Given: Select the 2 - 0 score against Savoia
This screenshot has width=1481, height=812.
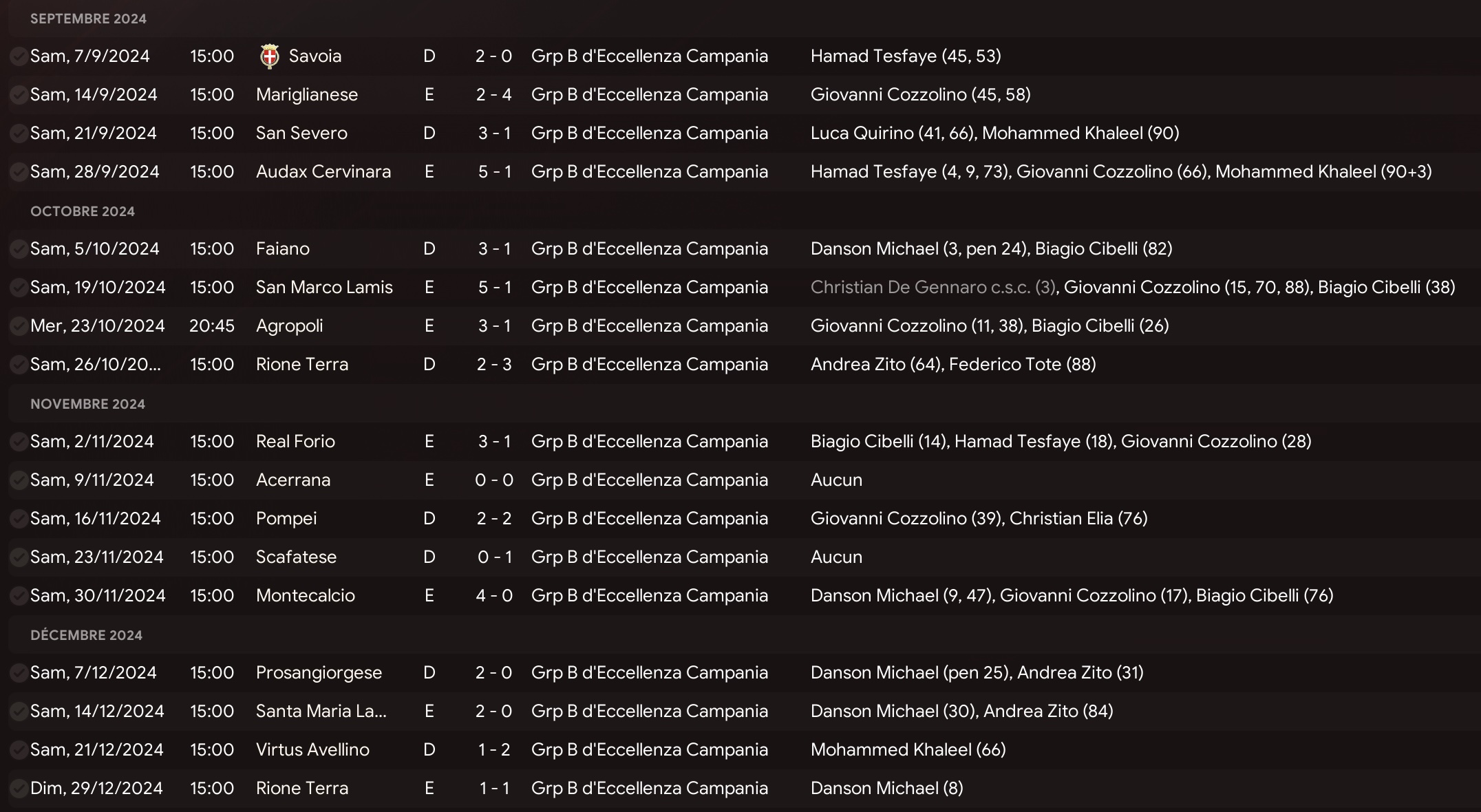Looking at the screenshot, I should pos(494,56).
